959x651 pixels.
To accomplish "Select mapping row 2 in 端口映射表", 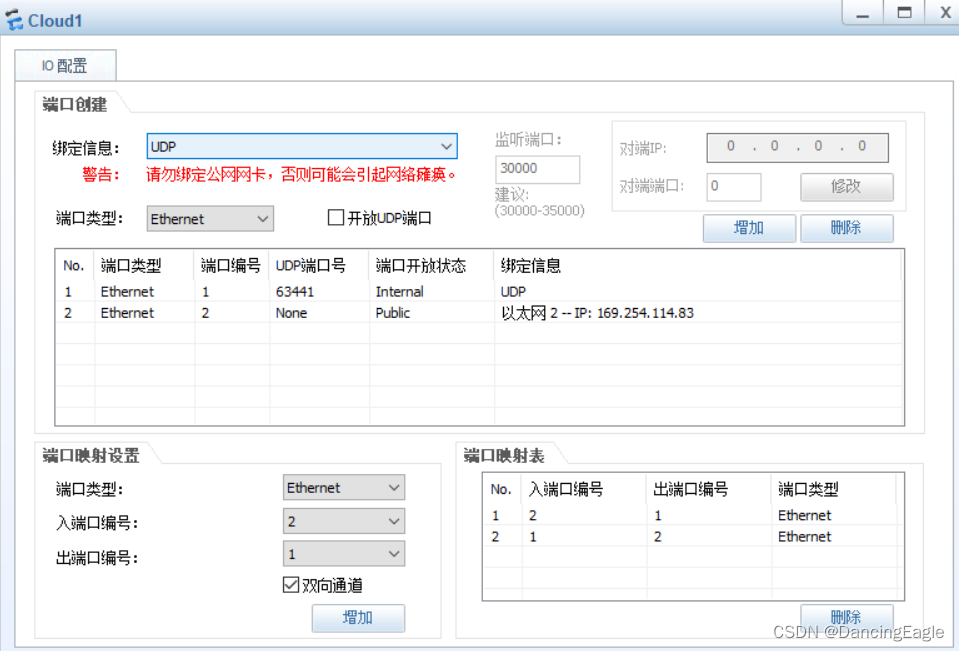I will tap(692, 537).
